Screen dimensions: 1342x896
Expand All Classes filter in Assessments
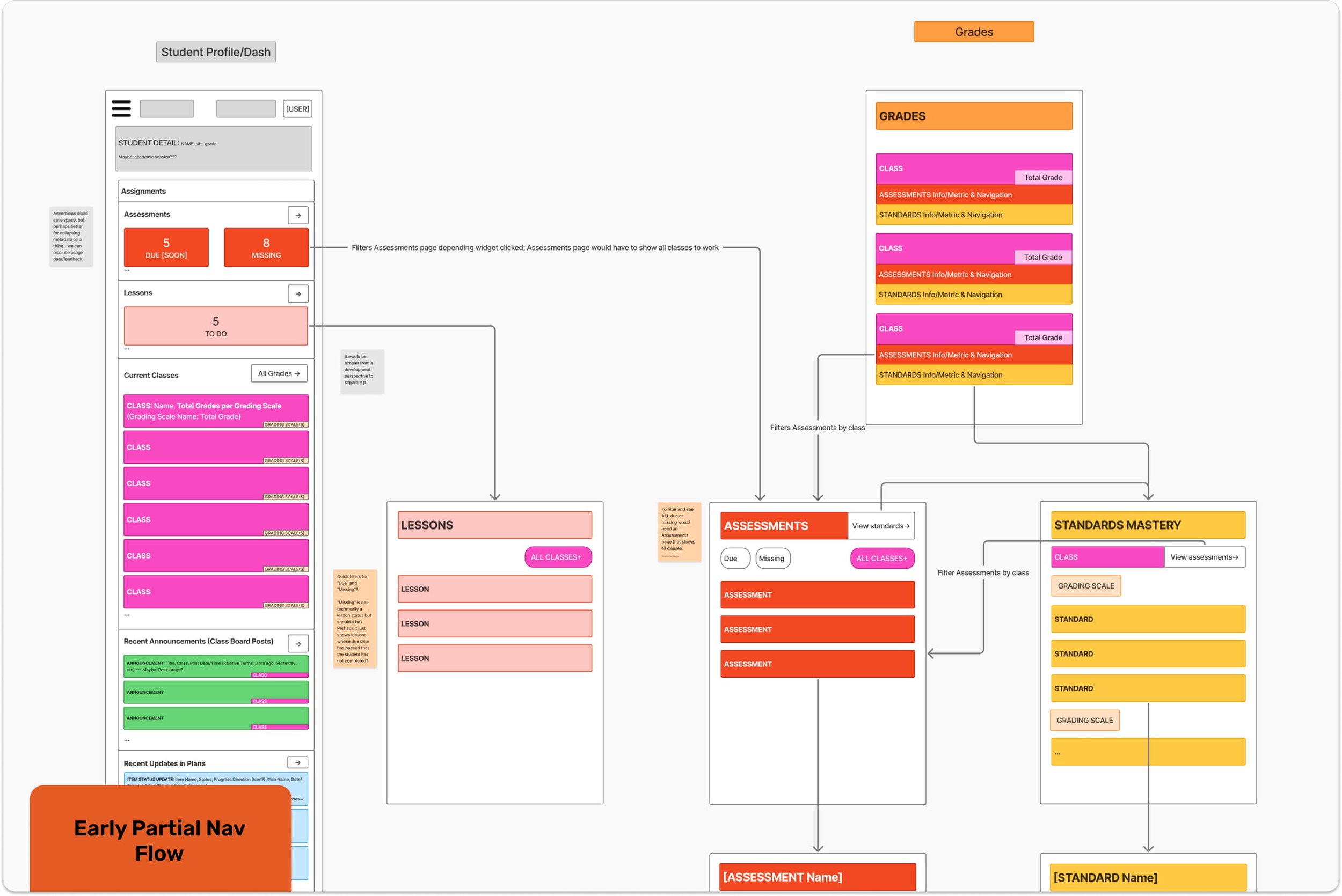pyautogui.click(x=882, y=559)
